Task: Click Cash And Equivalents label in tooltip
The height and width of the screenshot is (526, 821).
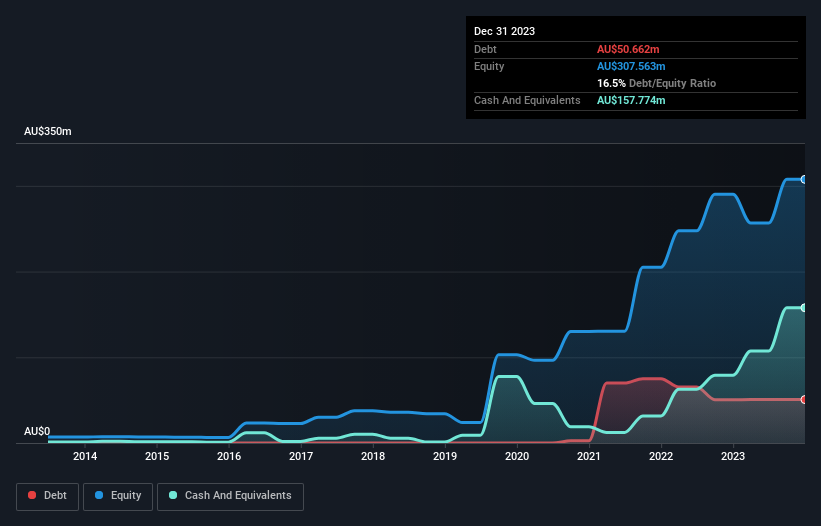Action: pos(527,100)
